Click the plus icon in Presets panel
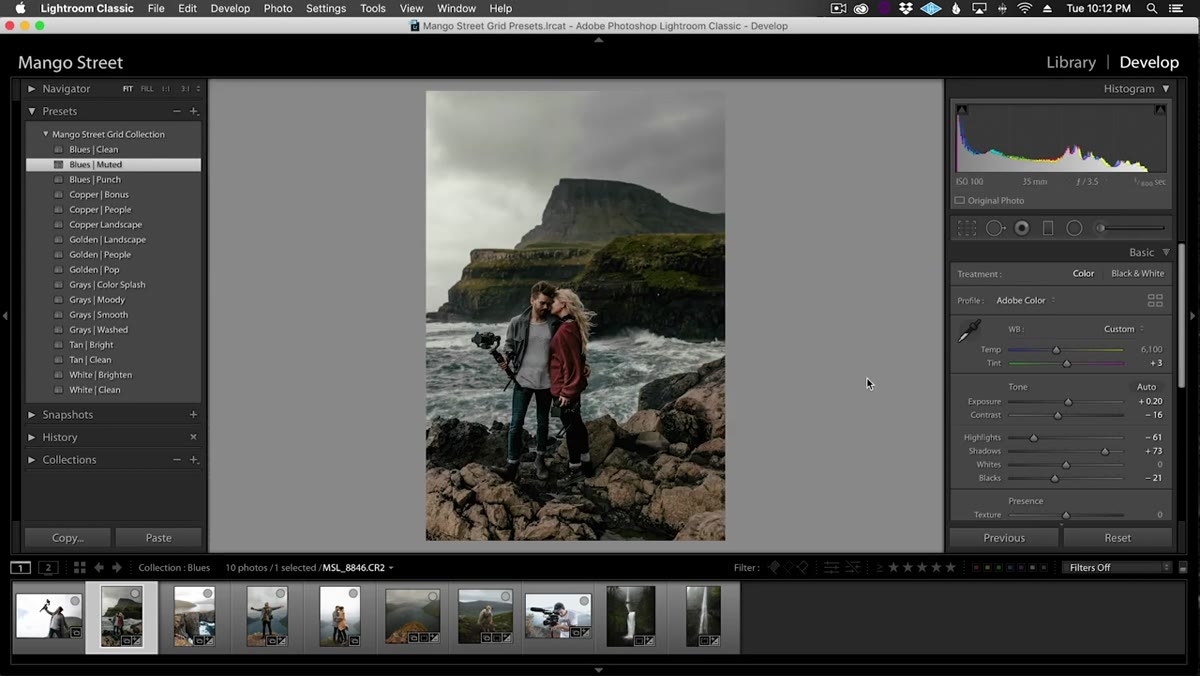 point(194,111)
